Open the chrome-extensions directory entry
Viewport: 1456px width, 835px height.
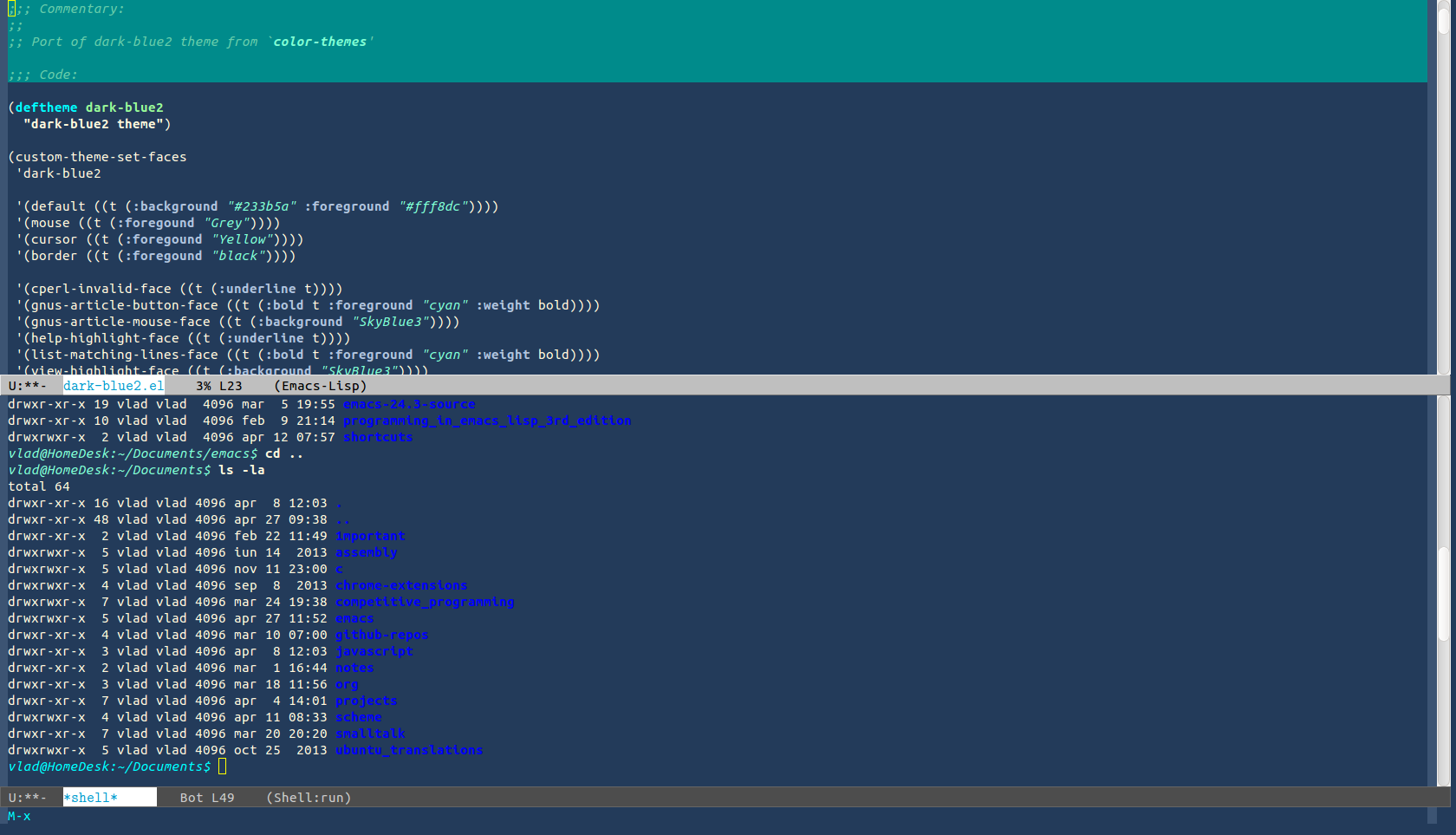coord(401,585)
